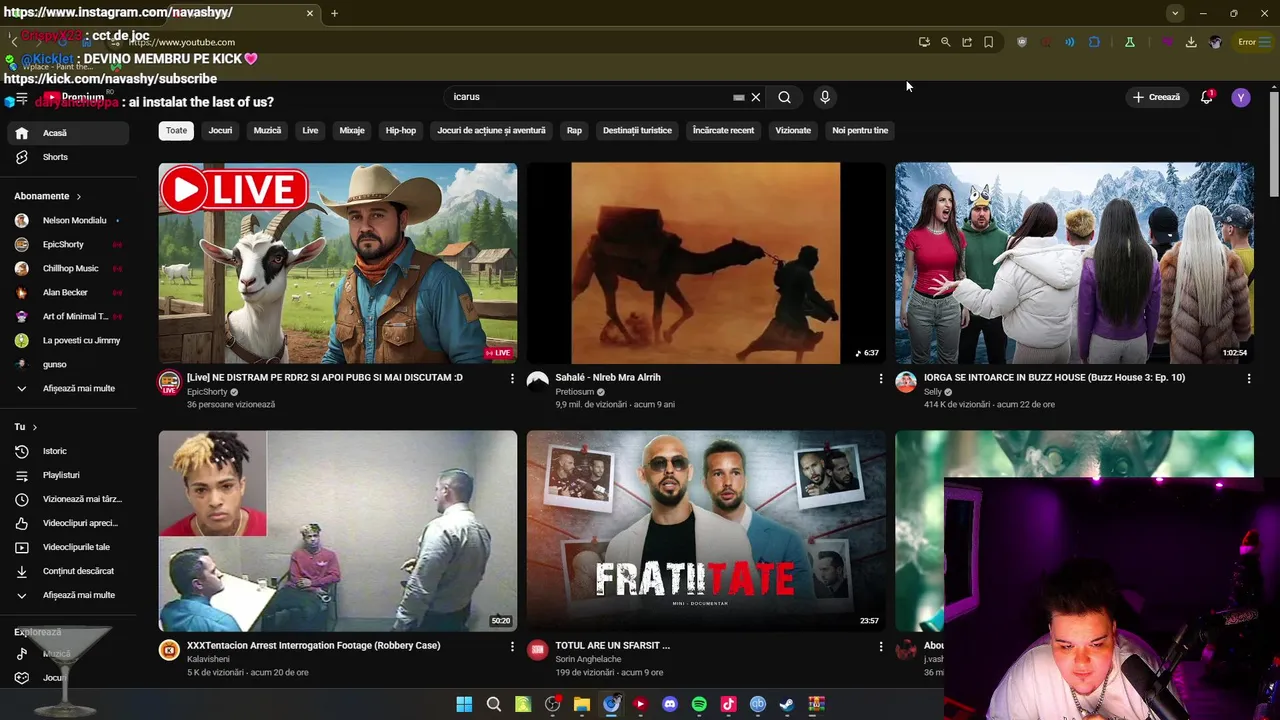Select the Jocuri filter chip

pos(220,130)
